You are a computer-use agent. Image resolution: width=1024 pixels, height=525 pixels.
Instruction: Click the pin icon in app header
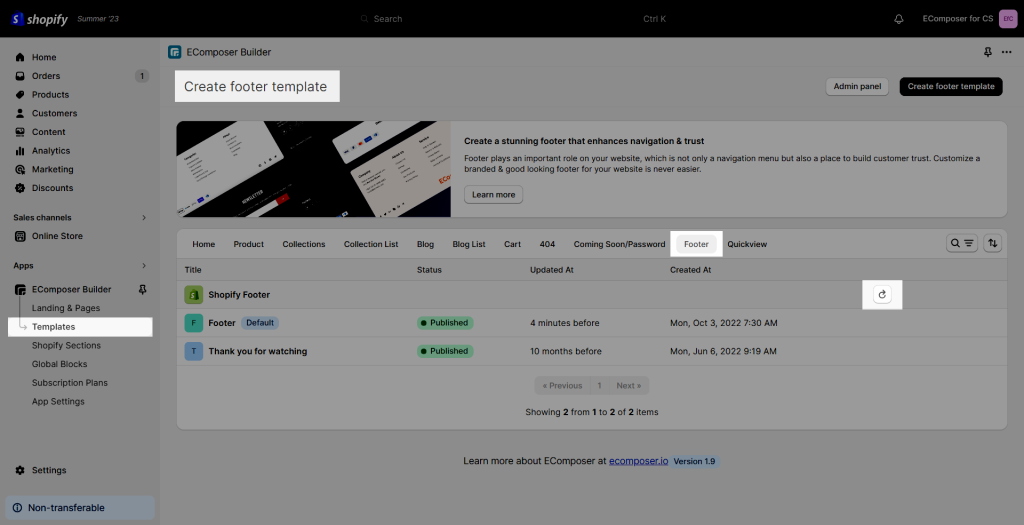987,52
